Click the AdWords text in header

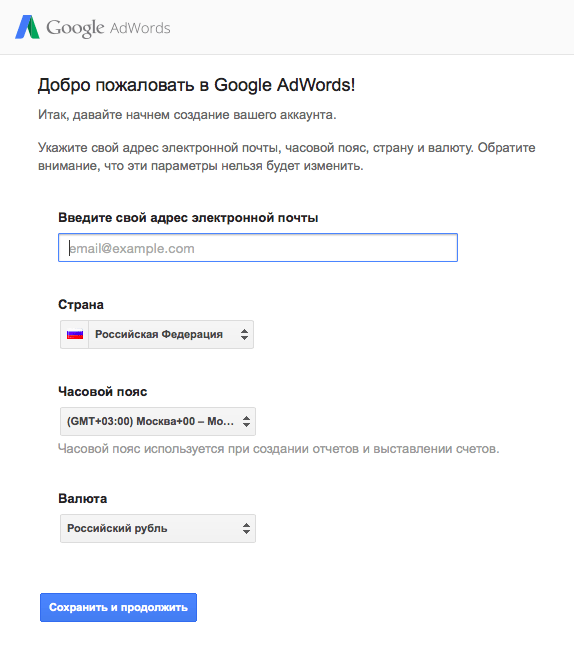(140, 28)
